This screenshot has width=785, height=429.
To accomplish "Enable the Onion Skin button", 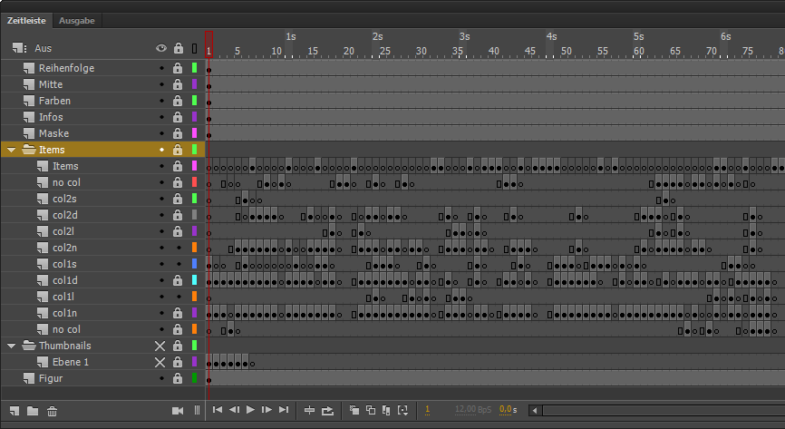I will pyautogui.click(x=355, y=410).
